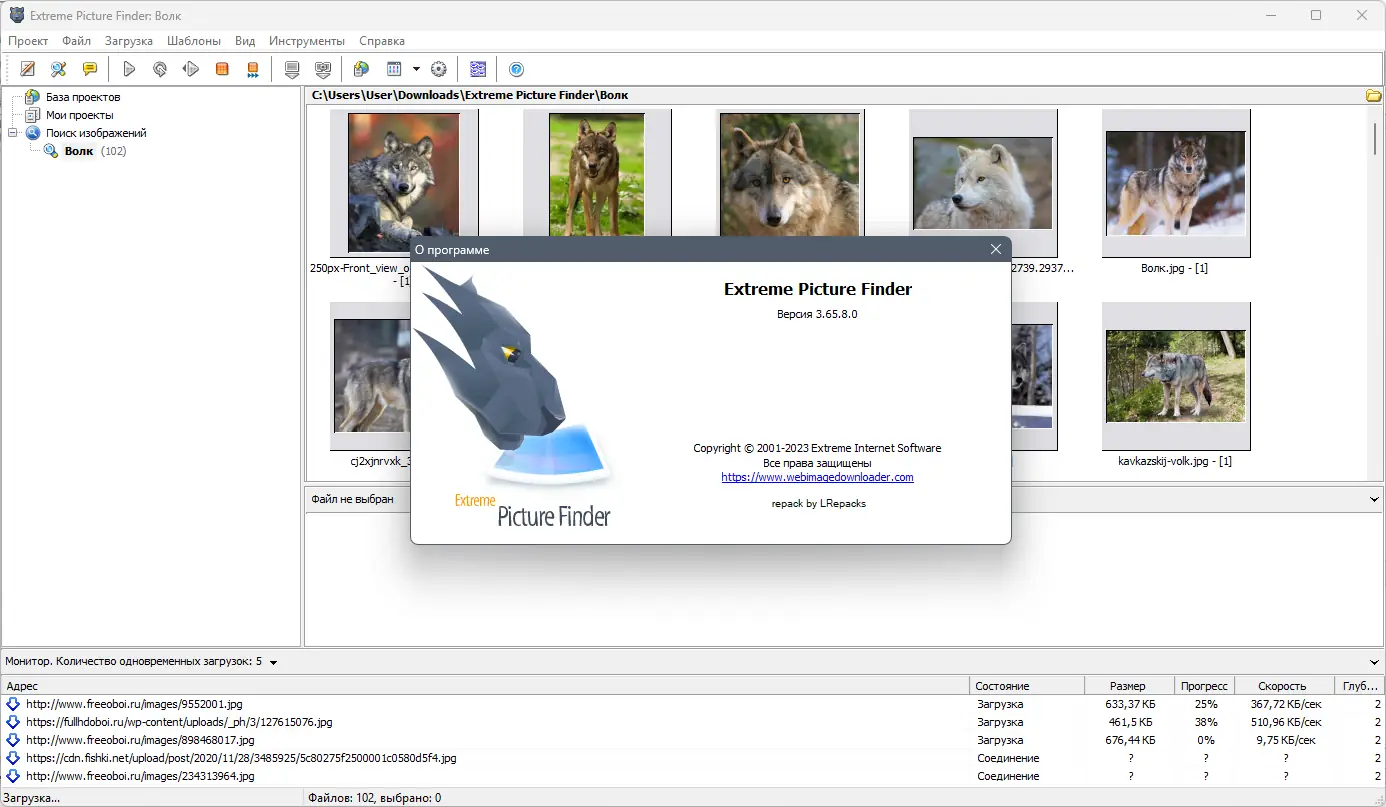Sort by Скорость column header

tap(1284, 686)
